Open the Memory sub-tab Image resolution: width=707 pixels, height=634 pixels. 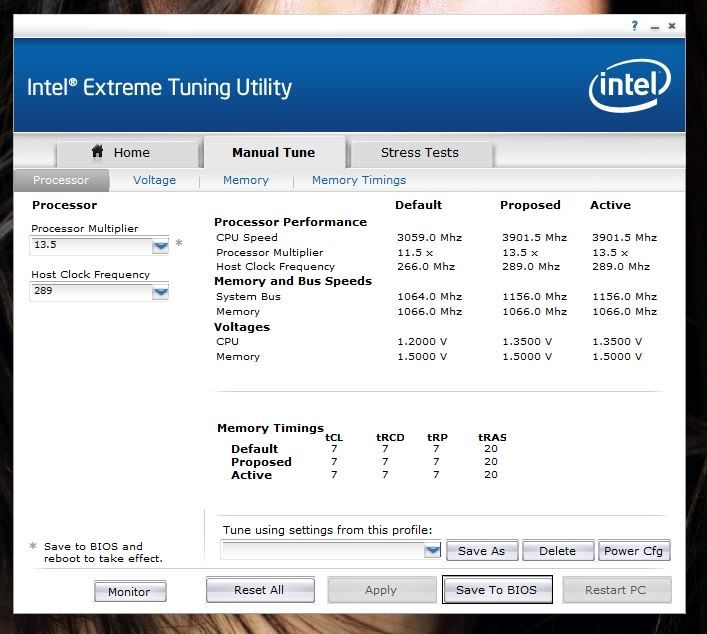pyautogui.click(x=246, y=180)
